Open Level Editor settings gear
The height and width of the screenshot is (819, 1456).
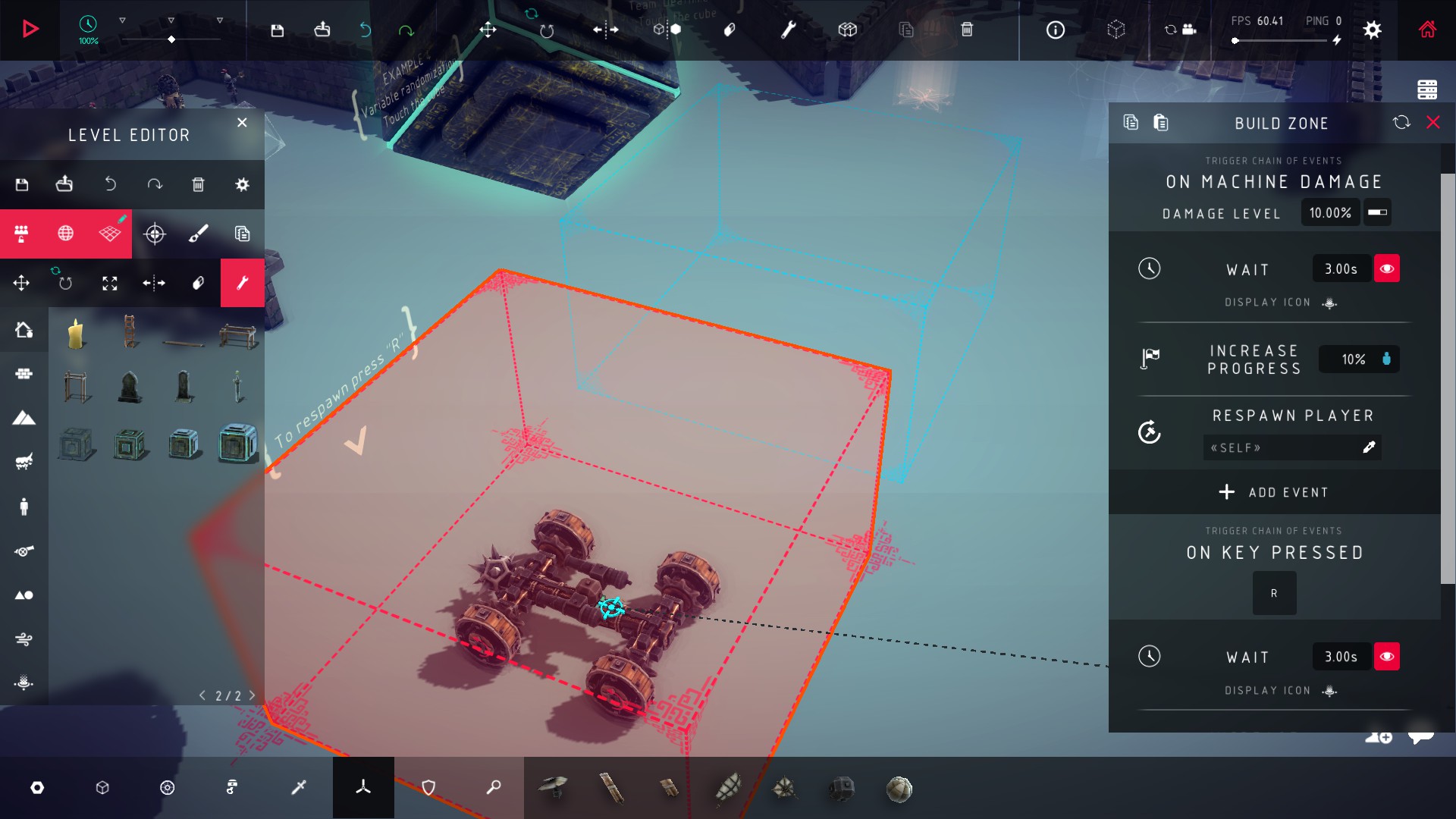coord(242,184)
